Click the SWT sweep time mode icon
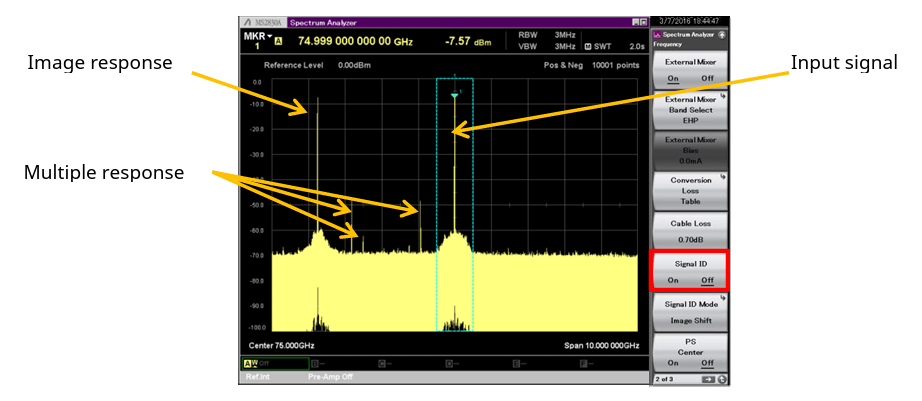The height and width of the screenshot is (401, 922). tap(589, 46)
